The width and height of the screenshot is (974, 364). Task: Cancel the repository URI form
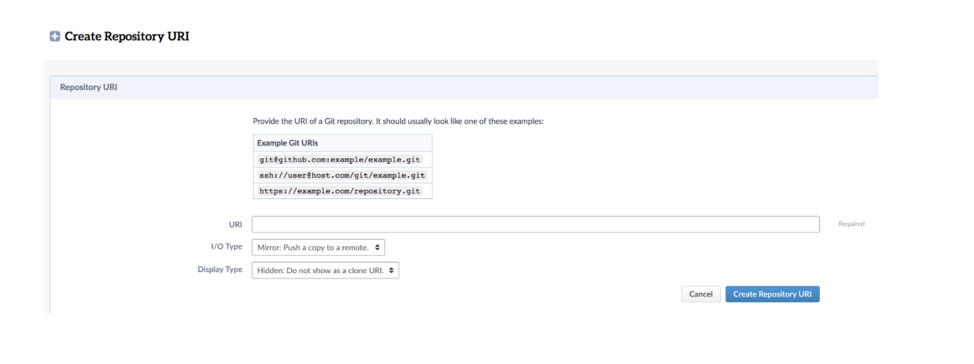(x=701, y=294)
